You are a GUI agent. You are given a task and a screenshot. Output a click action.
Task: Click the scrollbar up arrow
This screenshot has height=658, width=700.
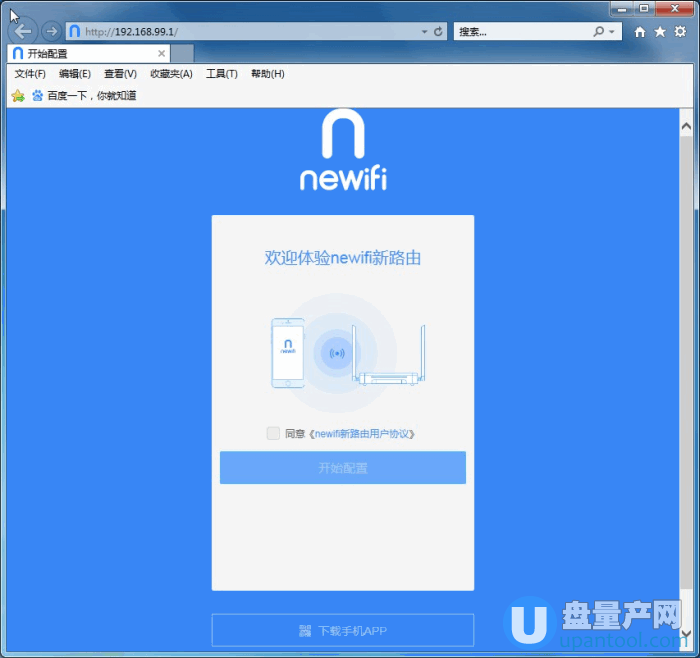pyautogui.click(x=686, y=127)
